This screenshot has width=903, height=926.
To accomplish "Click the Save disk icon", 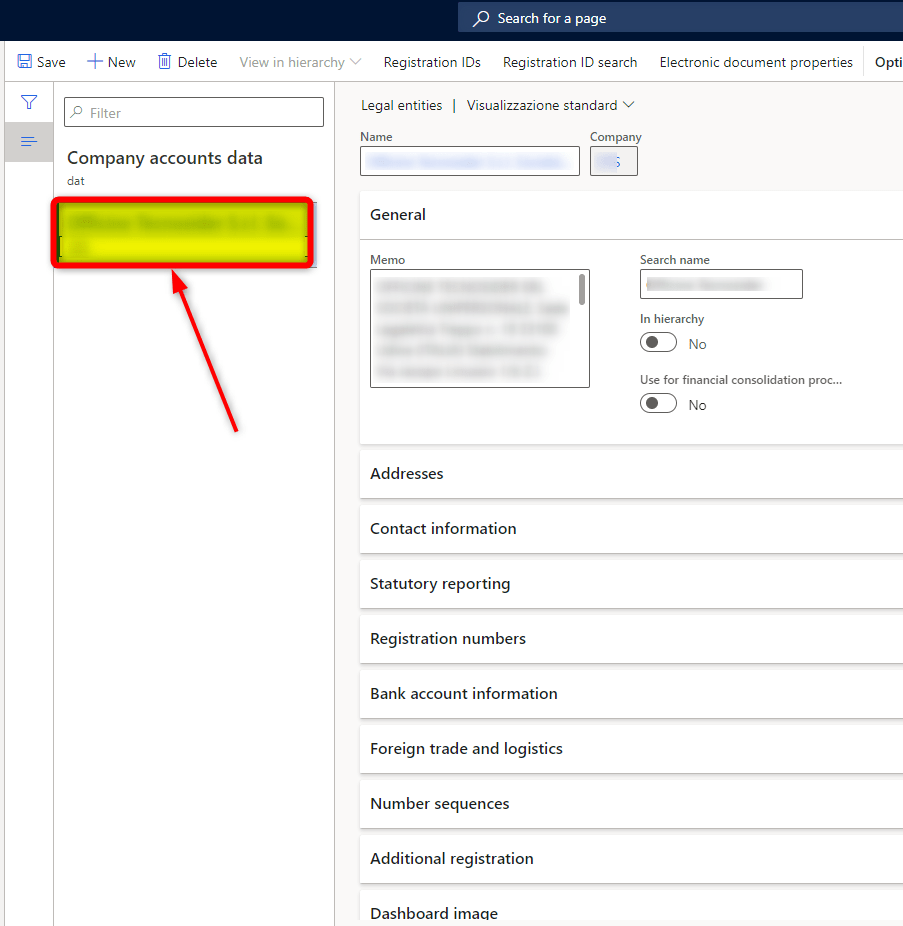I will (25, 62).
